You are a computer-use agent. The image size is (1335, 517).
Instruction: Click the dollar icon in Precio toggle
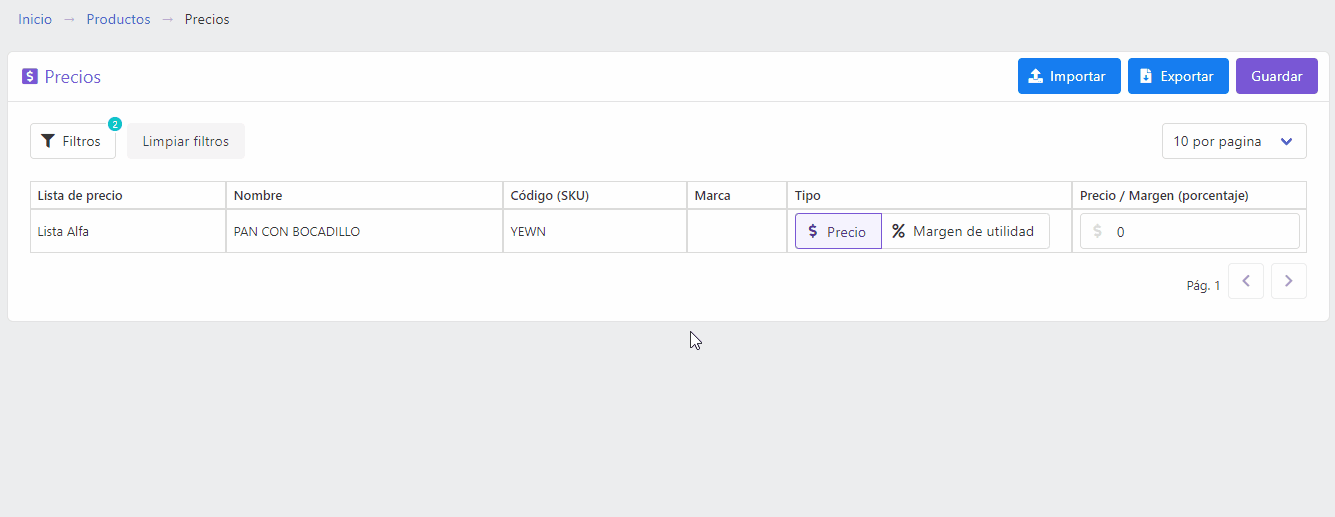tap(813, 231)
